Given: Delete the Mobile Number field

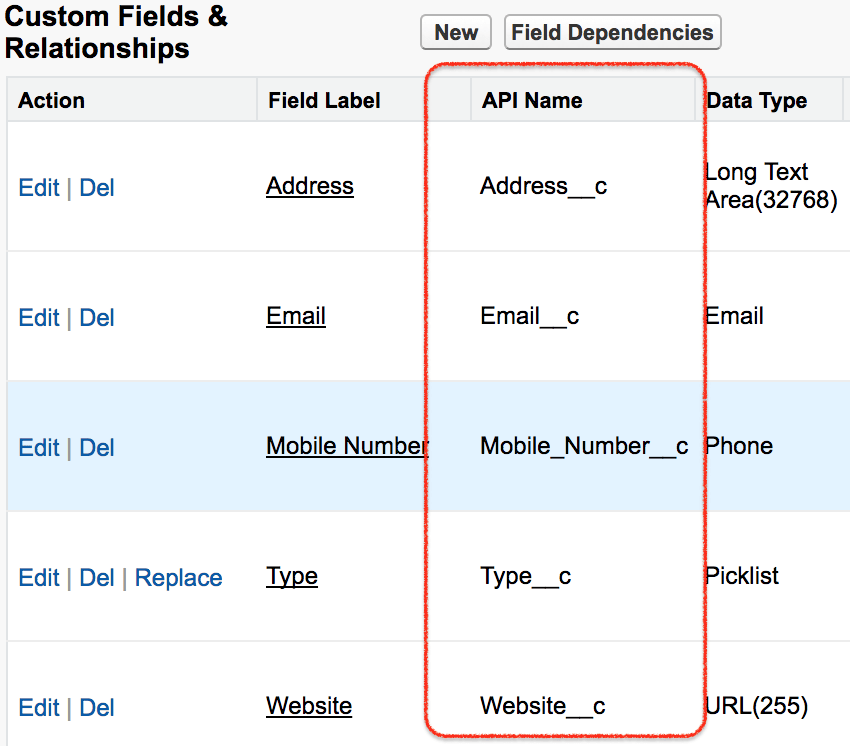Looking at the screenshot, I should coord(97,447).
